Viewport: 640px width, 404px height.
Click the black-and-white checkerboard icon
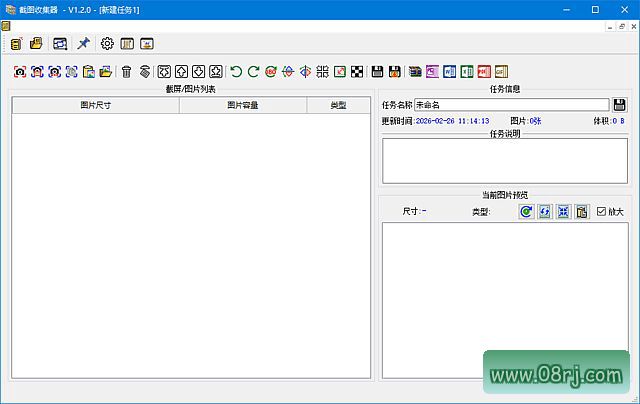357,71
